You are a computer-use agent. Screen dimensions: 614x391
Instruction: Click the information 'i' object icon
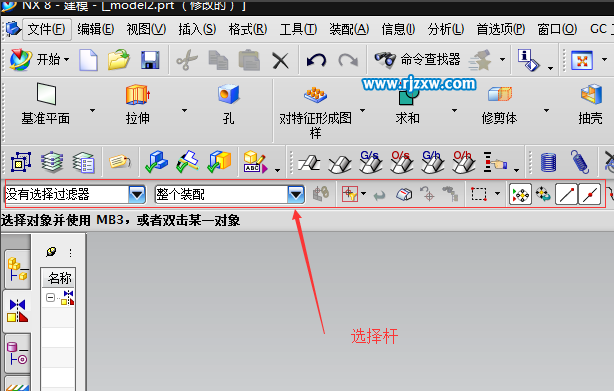(x=528, y=60)
